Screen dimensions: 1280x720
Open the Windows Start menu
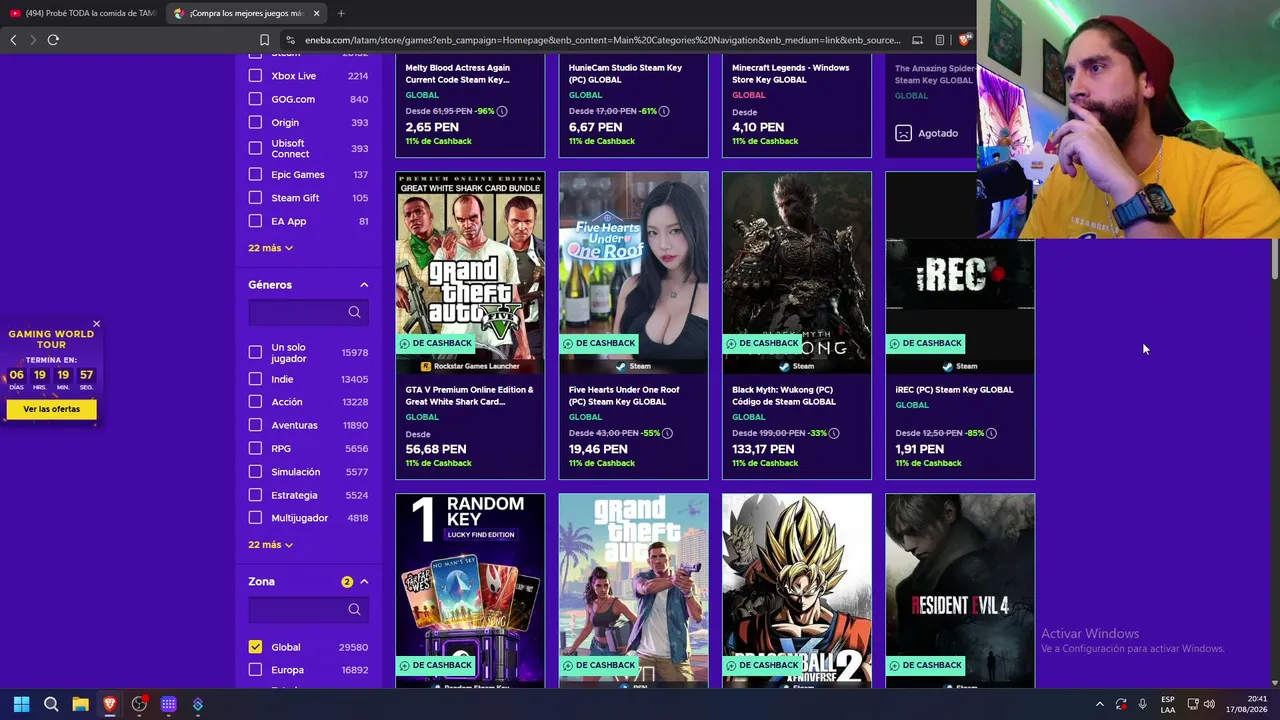tap(21, 704)
